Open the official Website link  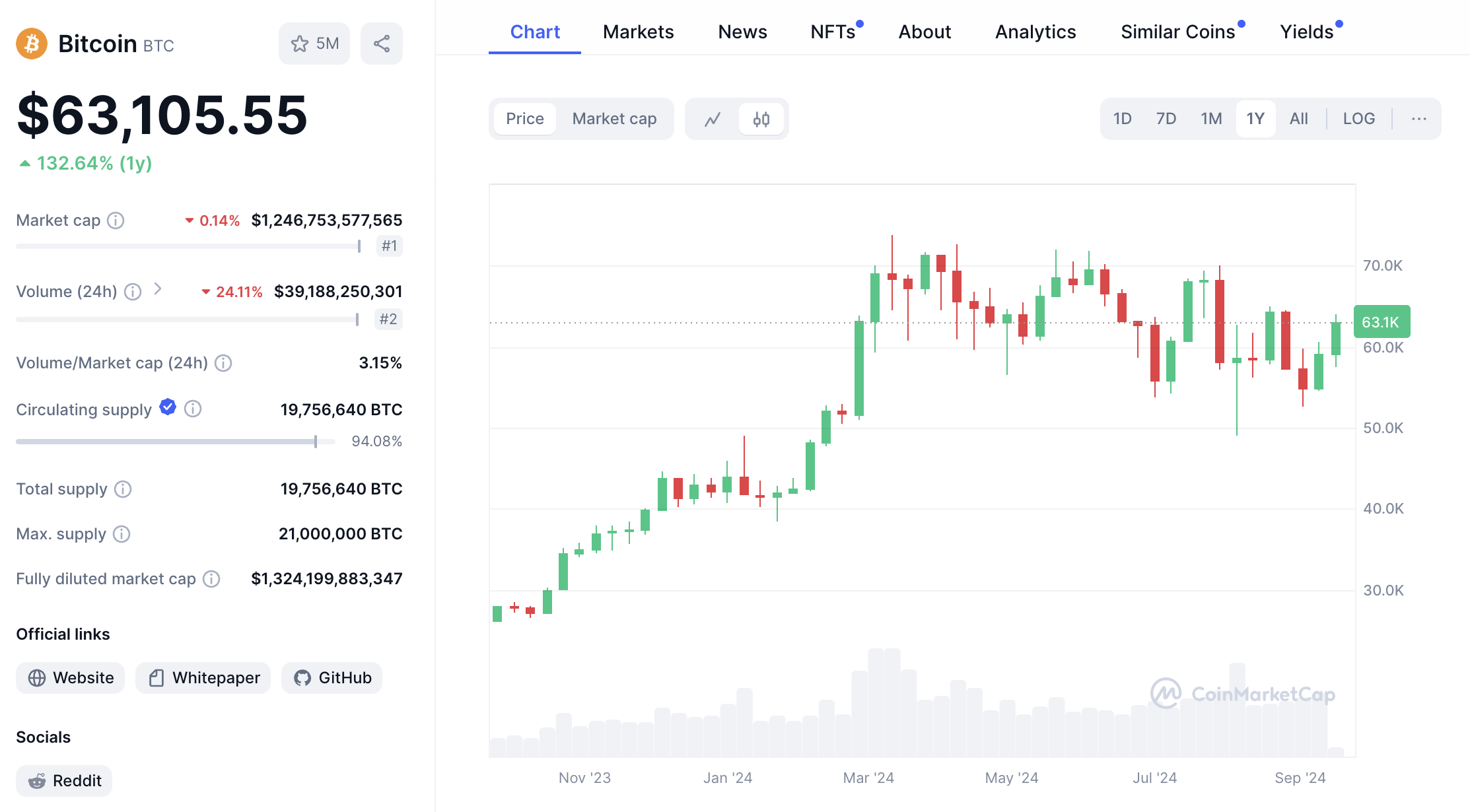[x=71, y=678]
